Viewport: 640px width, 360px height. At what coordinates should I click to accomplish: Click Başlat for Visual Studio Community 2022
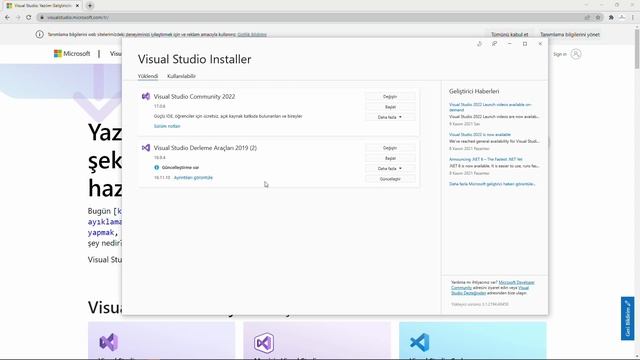390,107
